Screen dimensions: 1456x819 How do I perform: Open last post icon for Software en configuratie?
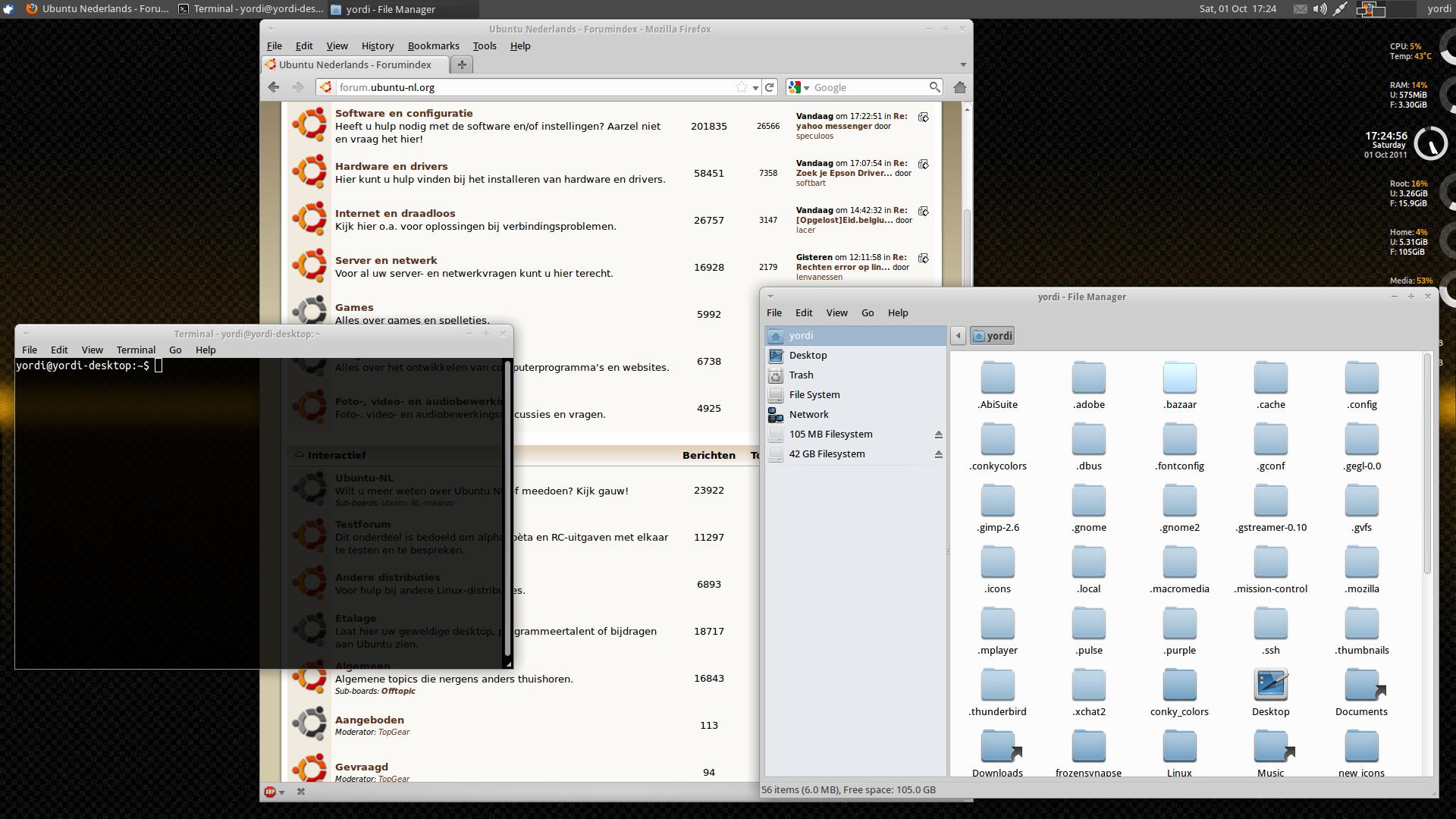[x=924, y=117]
